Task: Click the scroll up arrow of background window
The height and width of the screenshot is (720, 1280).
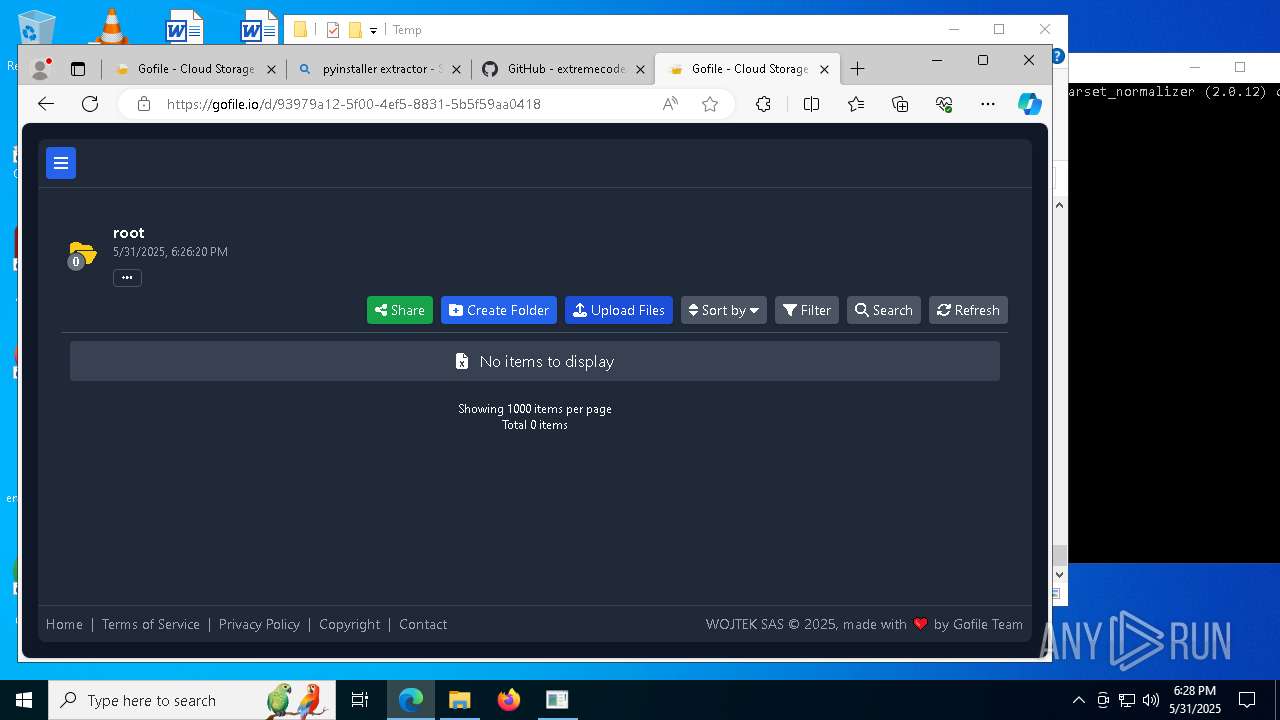Action: click(1060, 205)
